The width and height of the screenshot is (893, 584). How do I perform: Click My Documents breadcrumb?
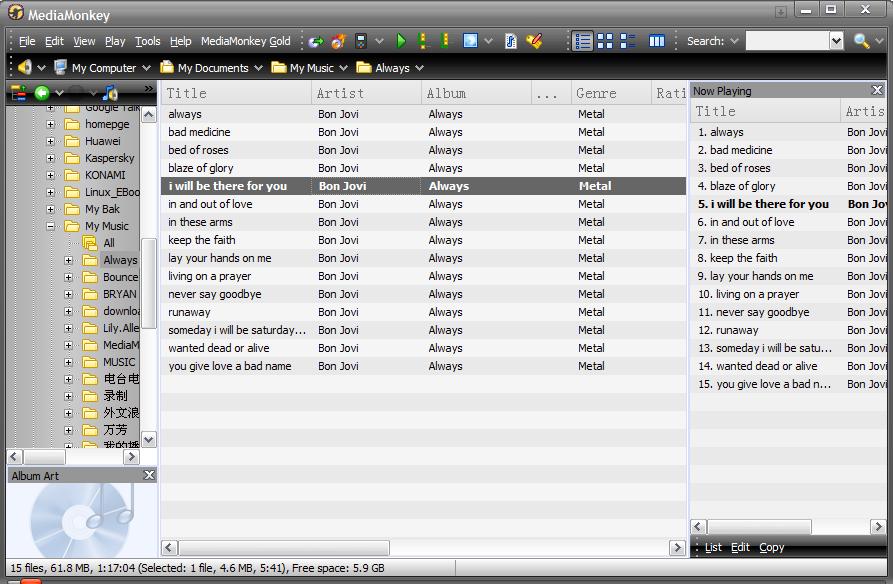coord(205,68)
